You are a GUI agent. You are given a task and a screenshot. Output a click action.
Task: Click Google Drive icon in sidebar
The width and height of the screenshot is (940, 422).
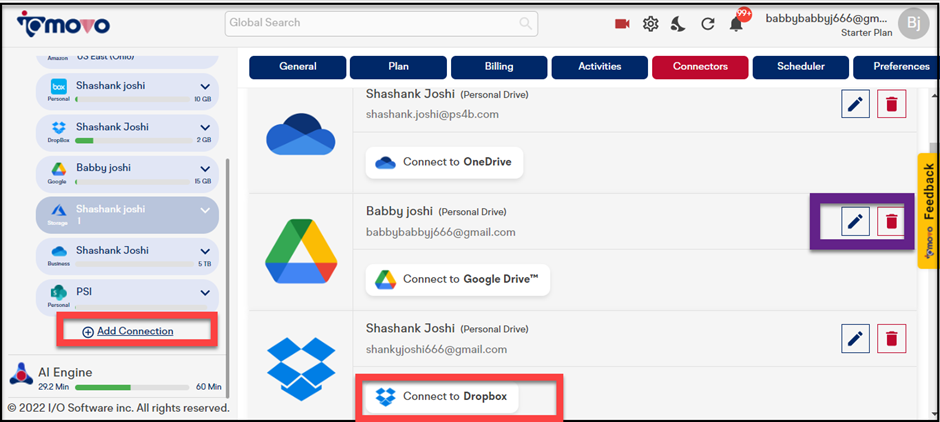[x=59, y=169]
